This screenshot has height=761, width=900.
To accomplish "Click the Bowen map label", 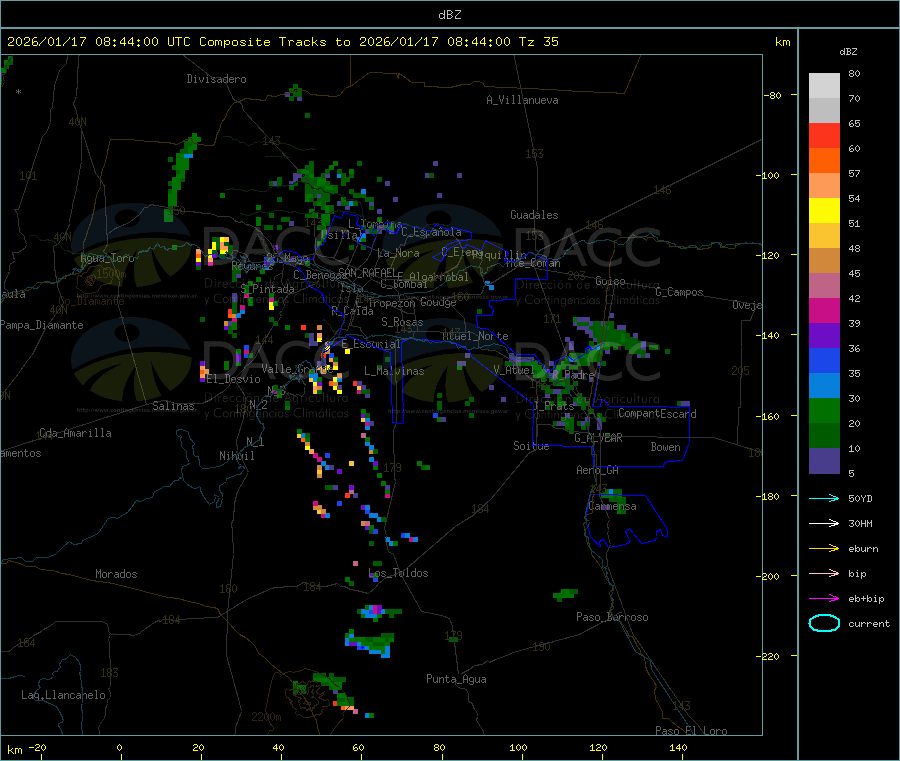I will [x=666, y=447].
